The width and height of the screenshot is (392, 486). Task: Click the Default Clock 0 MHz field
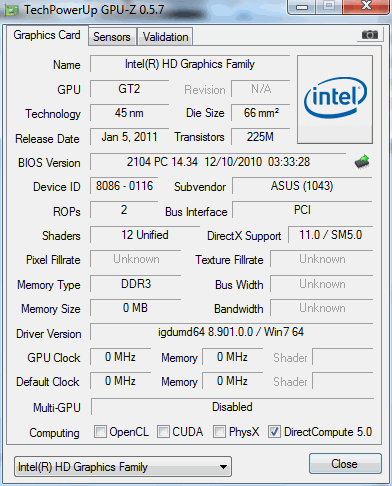[120, 381]
